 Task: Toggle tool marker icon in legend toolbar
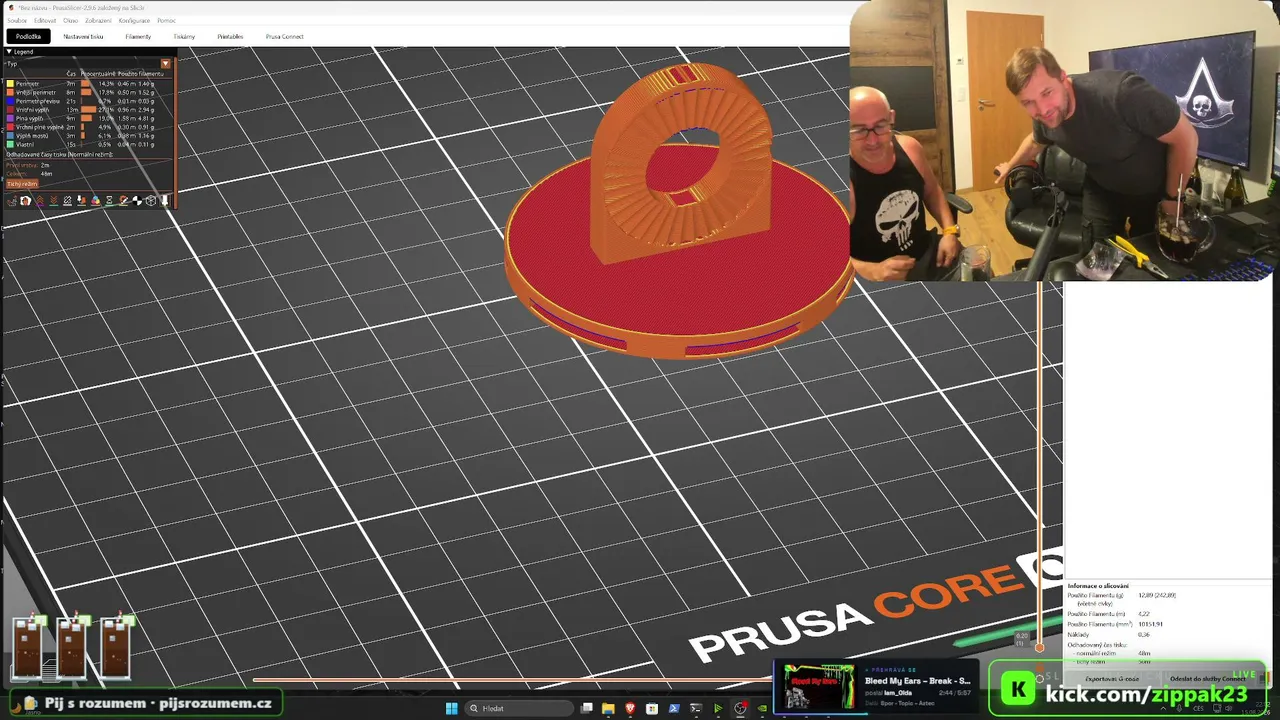164,201
